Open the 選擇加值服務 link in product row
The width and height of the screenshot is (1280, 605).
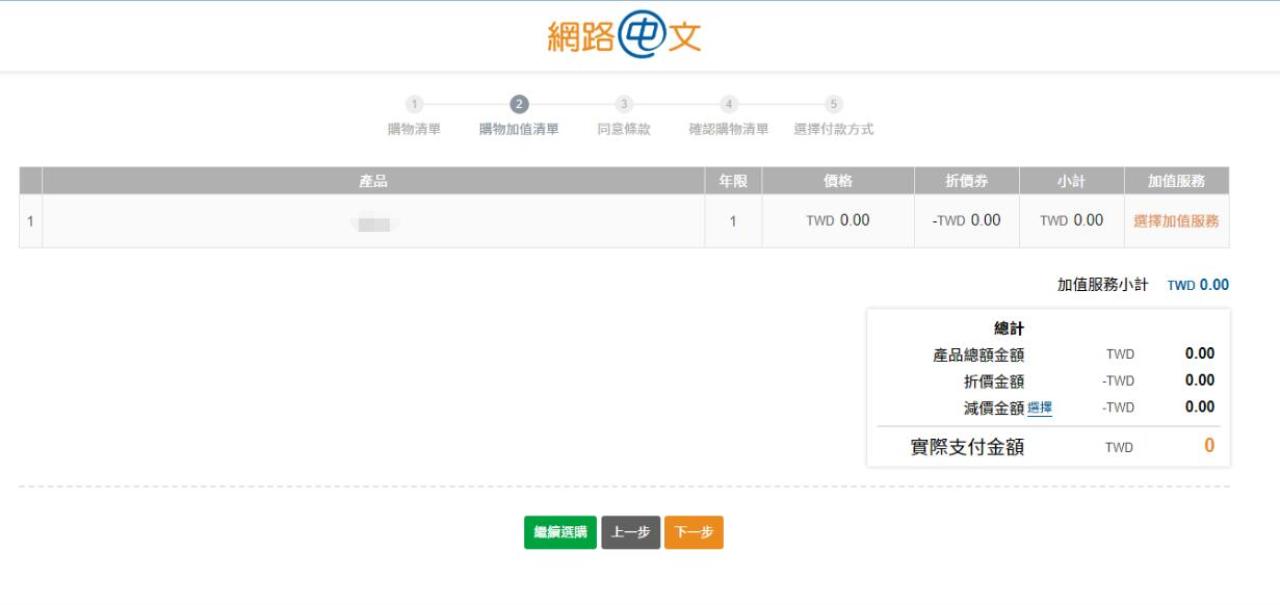[1176, 221]
